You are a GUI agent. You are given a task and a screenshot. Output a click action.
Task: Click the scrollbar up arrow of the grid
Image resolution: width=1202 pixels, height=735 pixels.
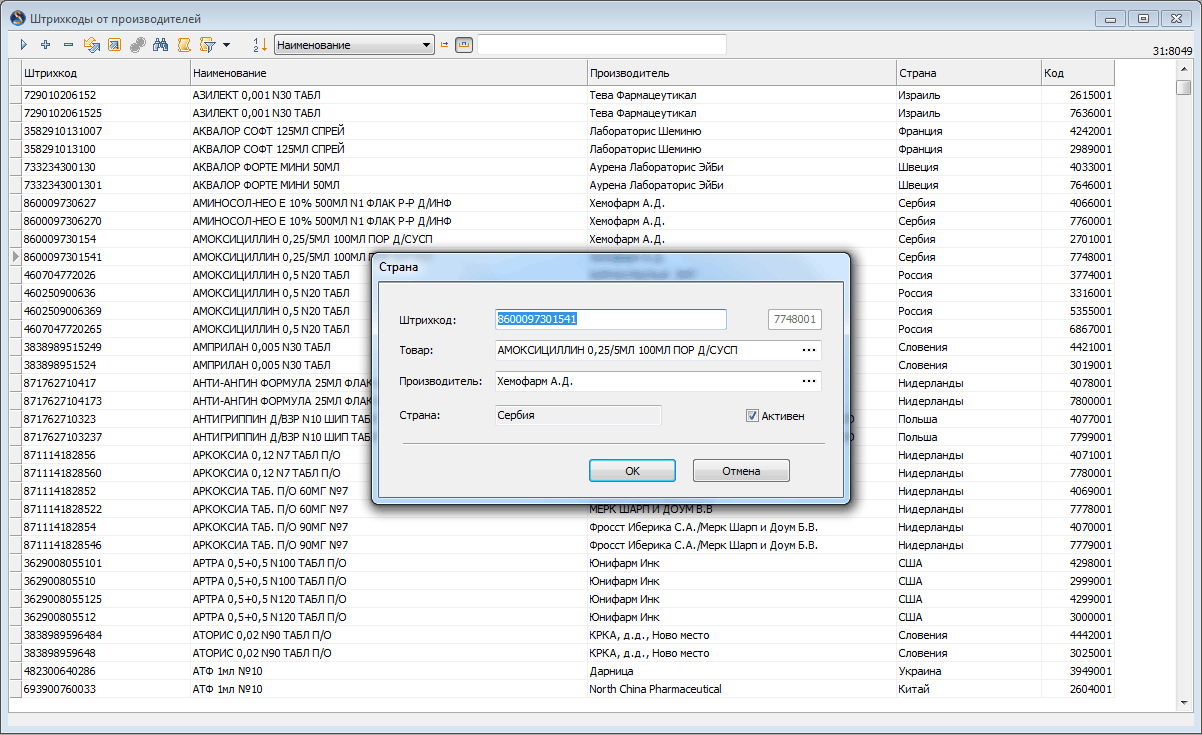[1184, 69]
